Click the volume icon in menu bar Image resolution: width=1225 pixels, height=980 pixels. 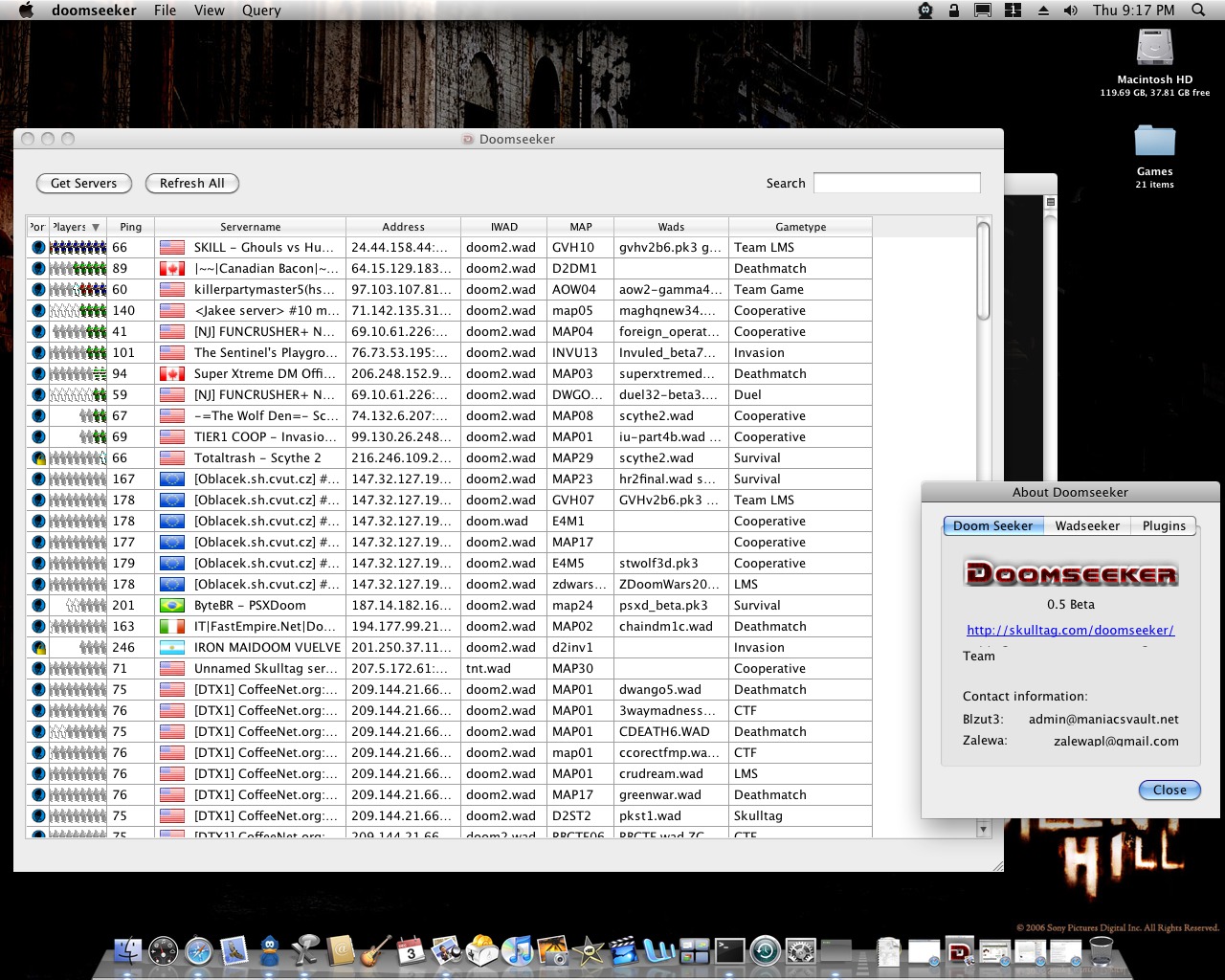click(1071, 11)
